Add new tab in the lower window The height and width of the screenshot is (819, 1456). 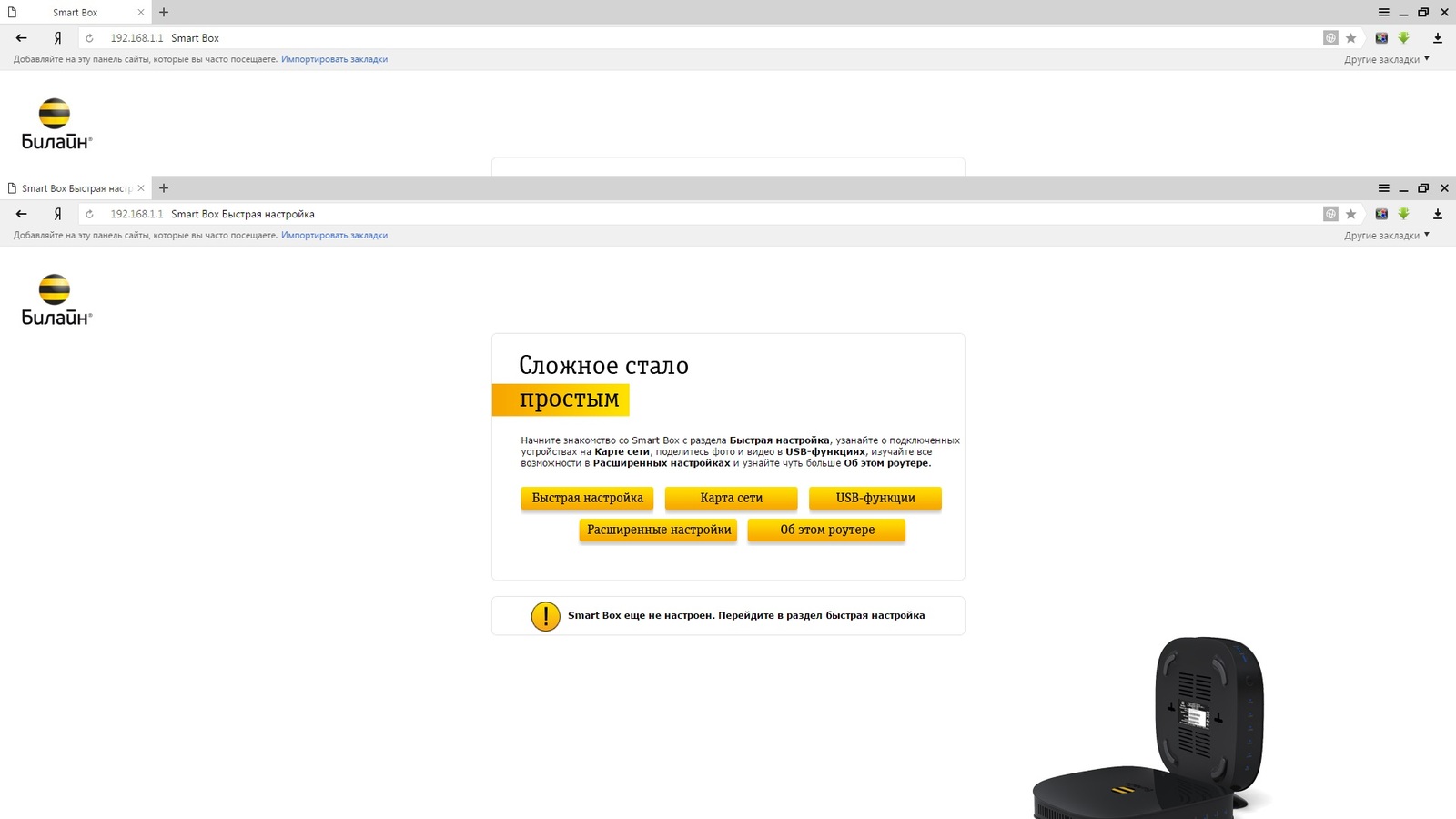164,188
